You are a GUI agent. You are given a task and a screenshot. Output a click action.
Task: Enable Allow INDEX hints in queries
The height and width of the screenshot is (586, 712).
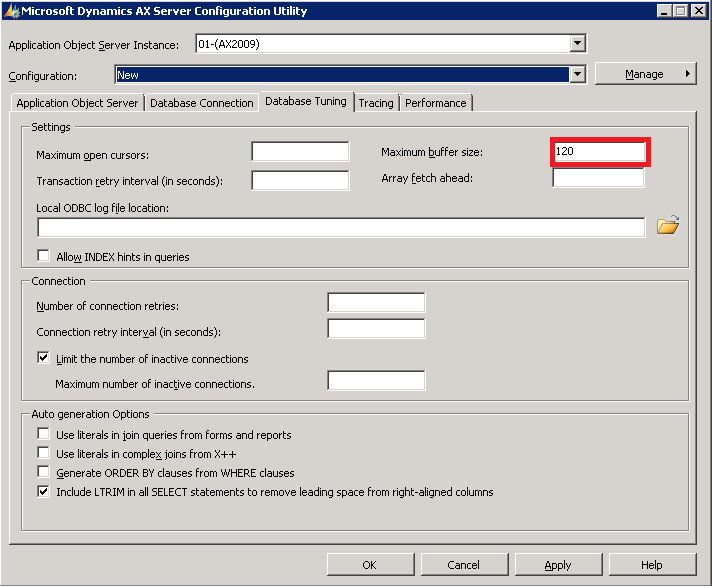(44, 256)
